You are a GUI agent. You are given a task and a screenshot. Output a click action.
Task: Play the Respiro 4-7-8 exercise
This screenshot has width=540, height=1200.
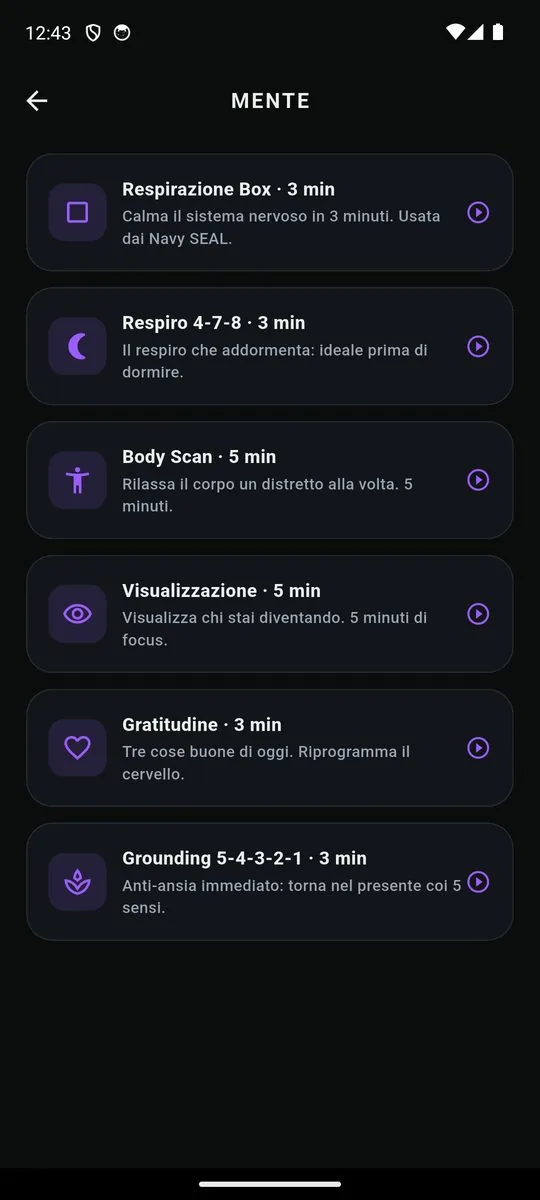pyautogui.click(x=478, y=346)
